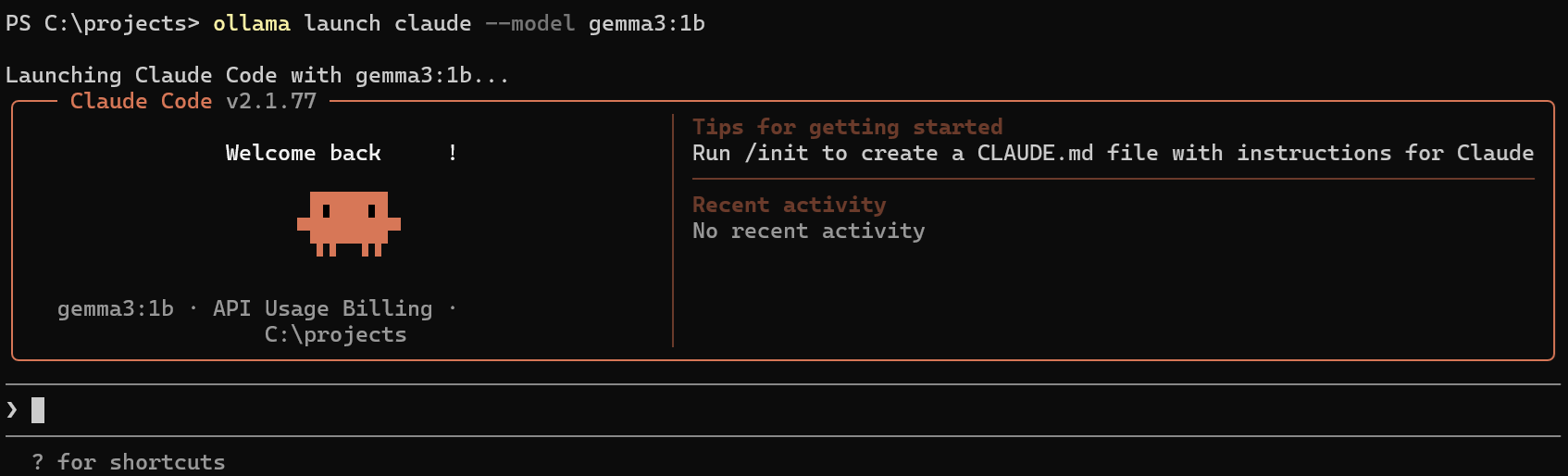Screen dimensions: 1568x476
Task: Click the v2.1.77 version number
Action: (x=271, y=101)
